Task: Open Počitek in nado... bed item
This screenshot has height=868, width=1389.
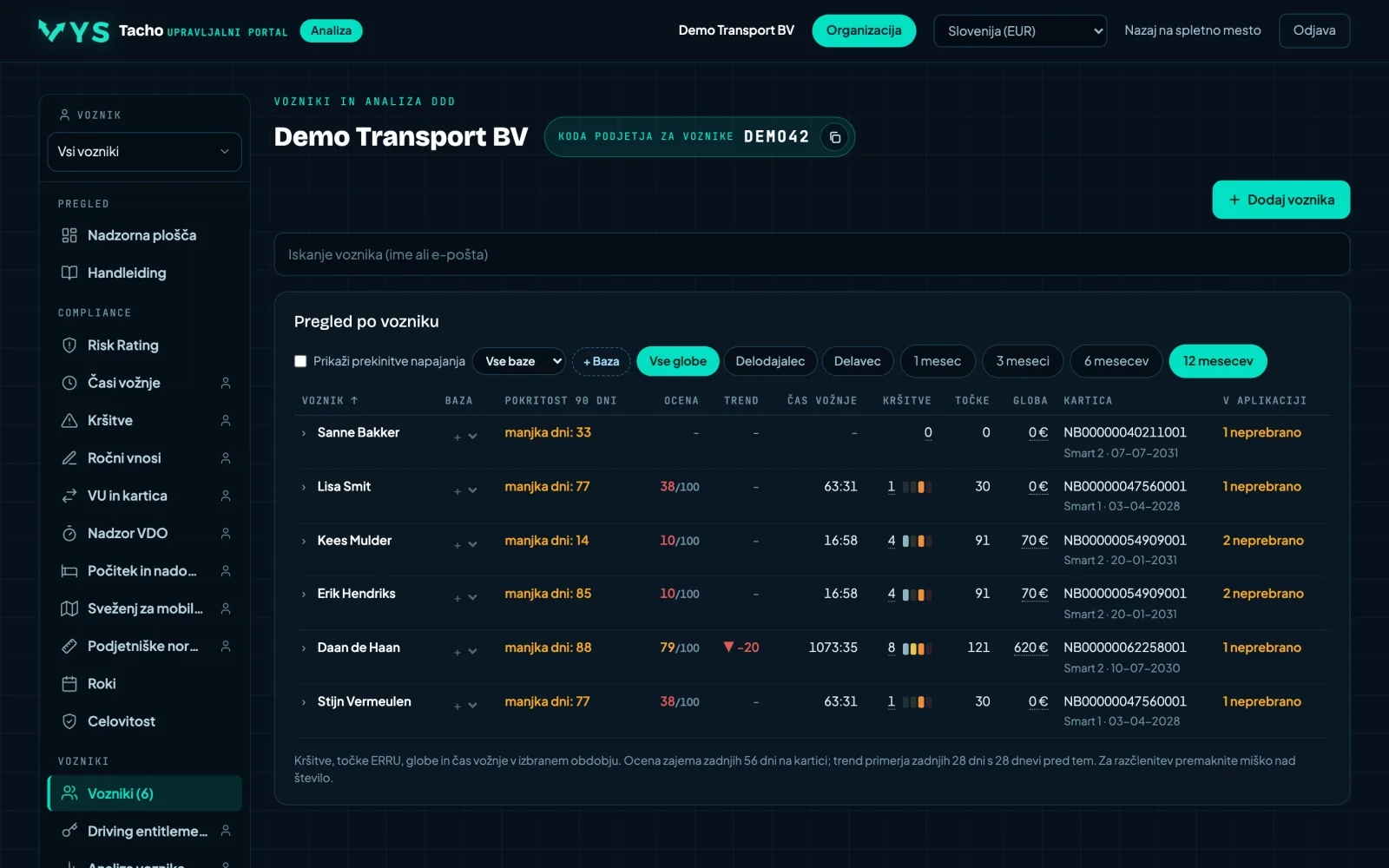Action: coord(144,571)
